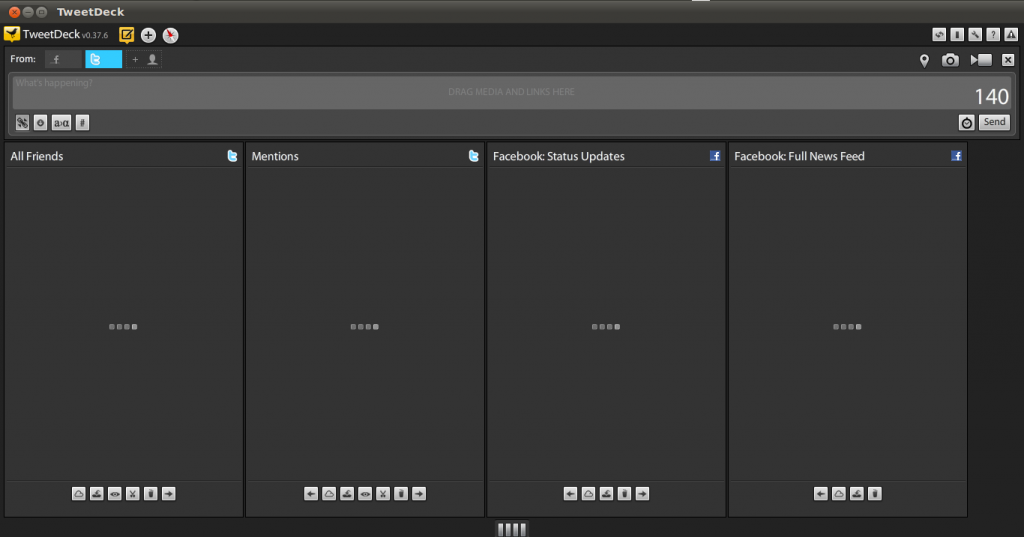Click the cloud icon under Full News Feed
1024x537 pixels.
click(839, 494)
